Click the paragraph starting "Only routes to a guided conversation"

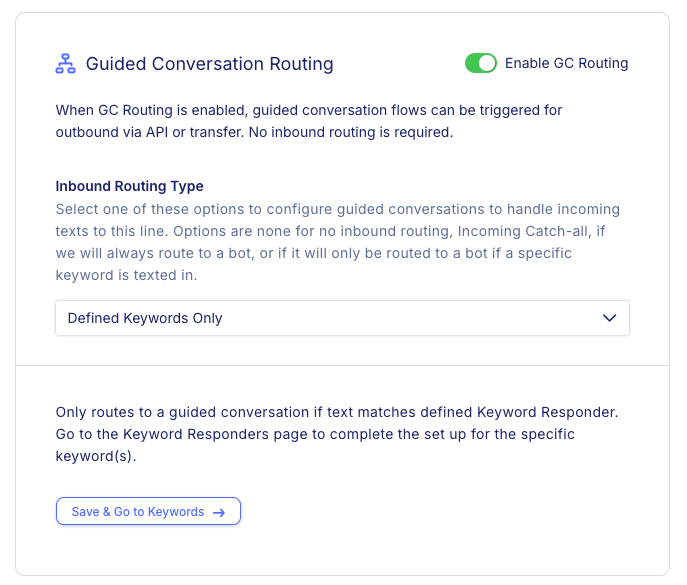pyautogui.click(x=336, y=434)
